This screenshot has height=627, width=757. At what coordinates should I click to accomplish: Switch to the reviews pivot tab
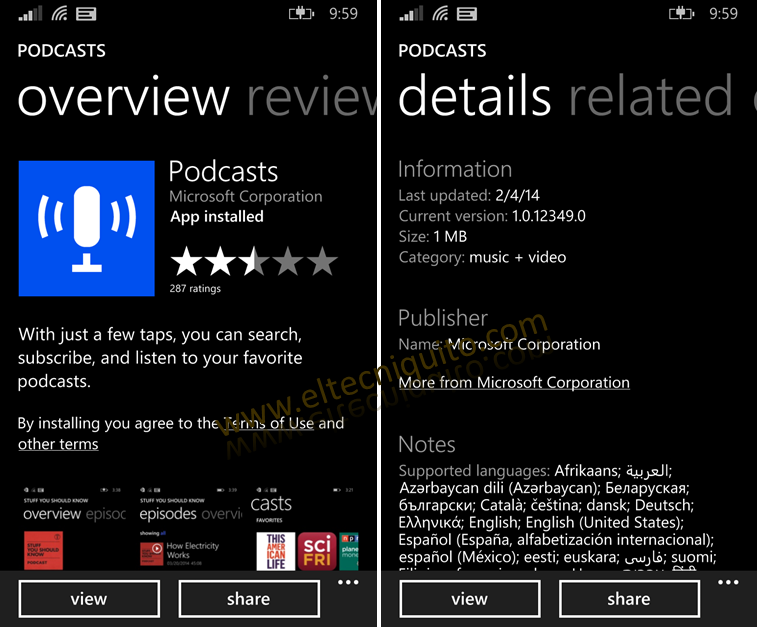pyautogui.click(x=312, y=98)
